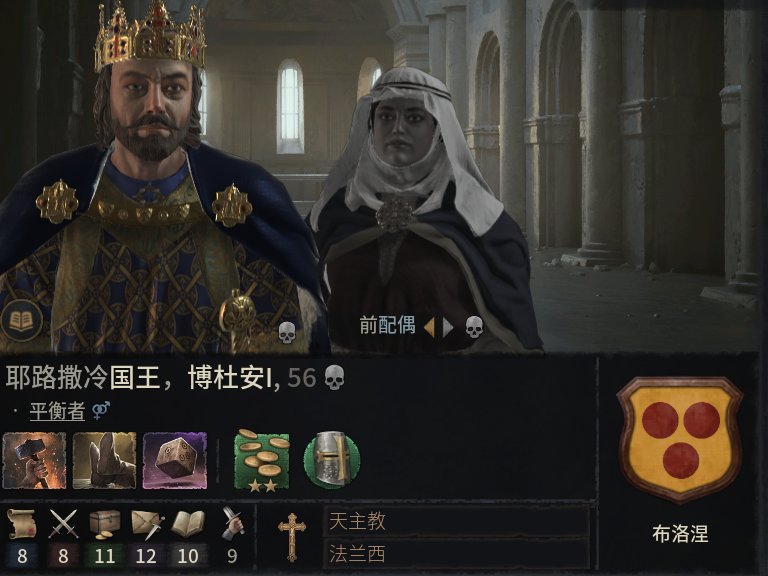Open the 平衡者 nickname link
This screenshot has height=576, width=768.
[57, 411]
